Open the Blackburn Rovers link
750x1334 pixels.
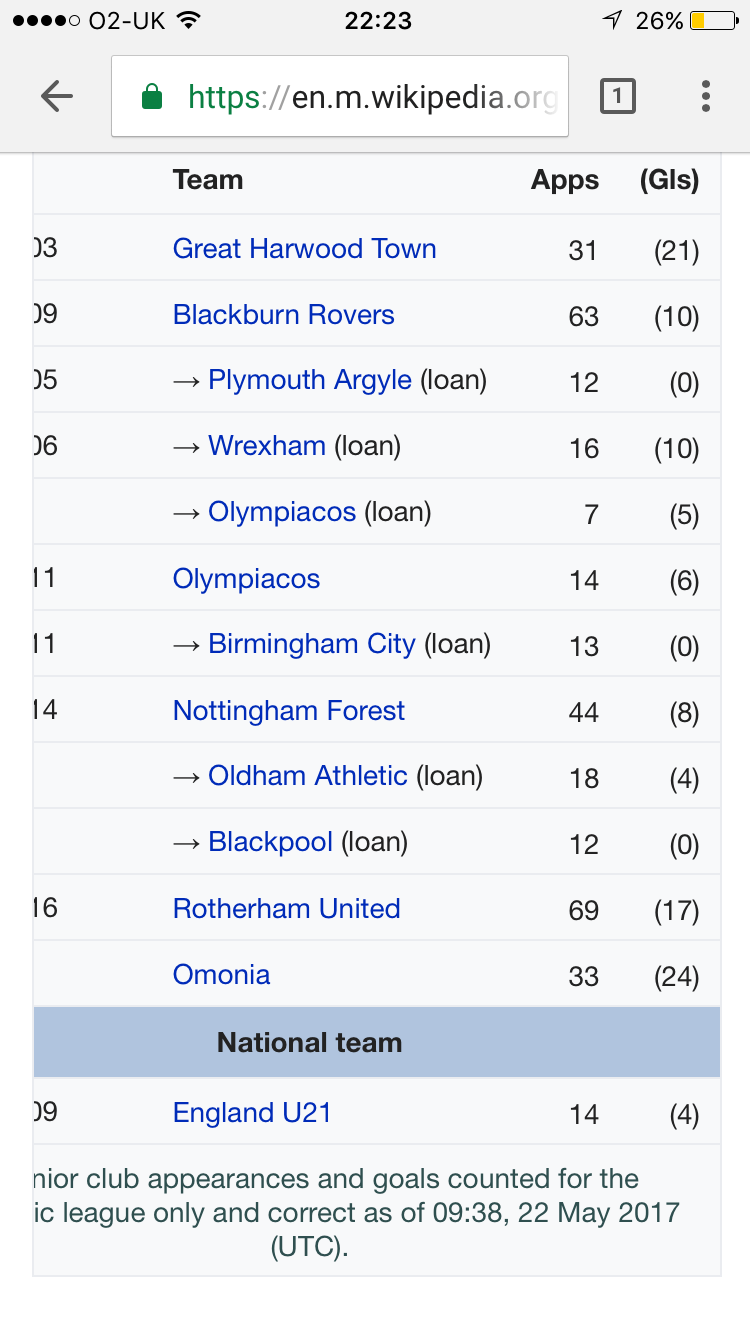click(283, 314)
